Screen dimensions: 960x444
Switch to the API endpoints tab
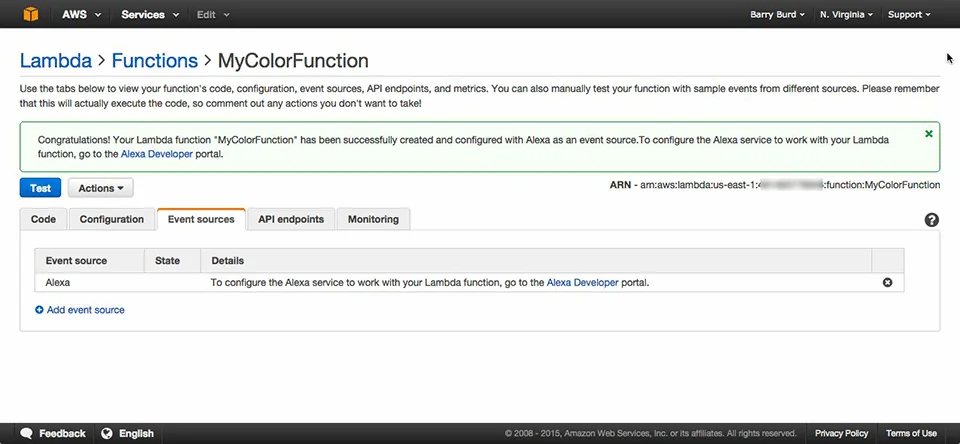coord(291,219)
